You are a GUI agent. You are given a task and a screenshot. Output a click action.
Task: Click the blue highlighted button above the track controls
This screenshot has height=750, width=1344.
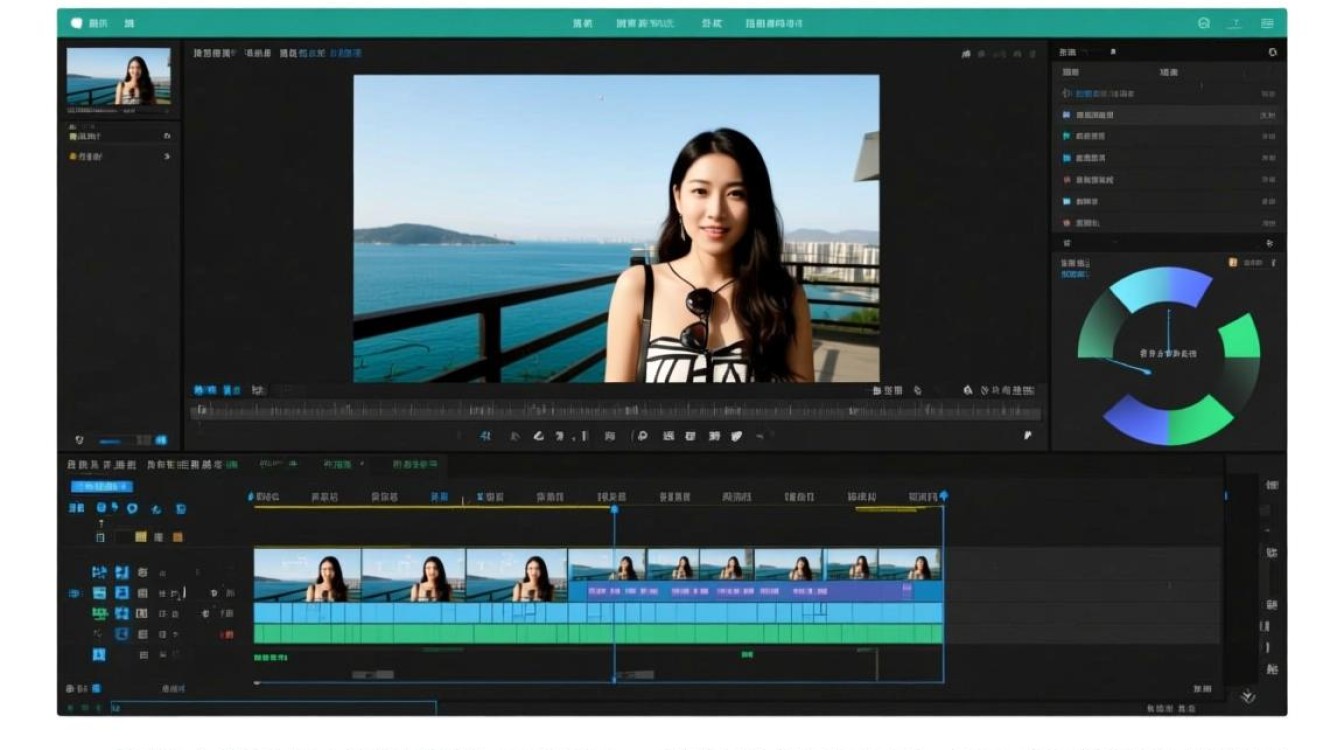pyautogui.click(x=101, y=487)
